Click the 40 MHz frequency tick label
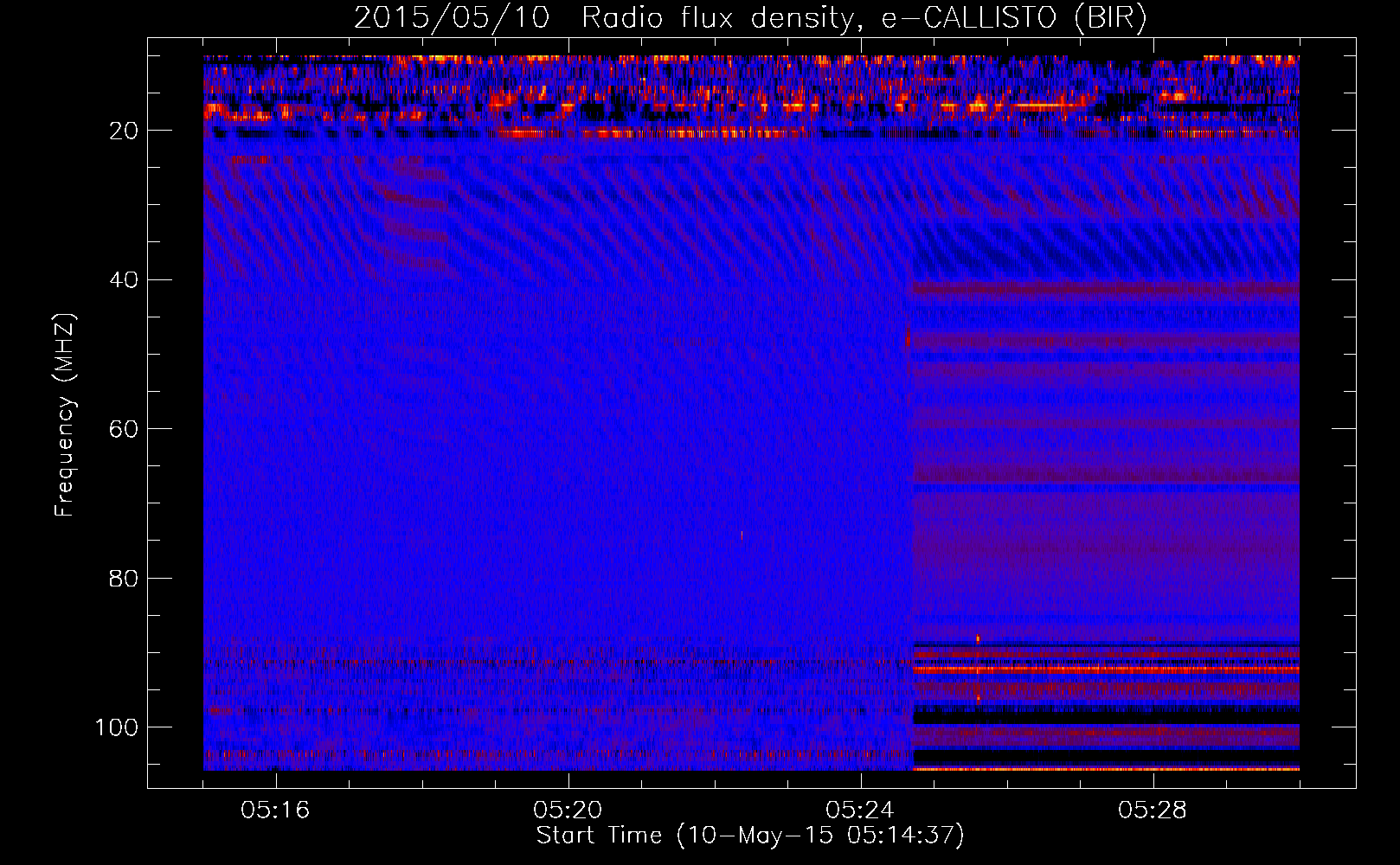 (125, 280)
